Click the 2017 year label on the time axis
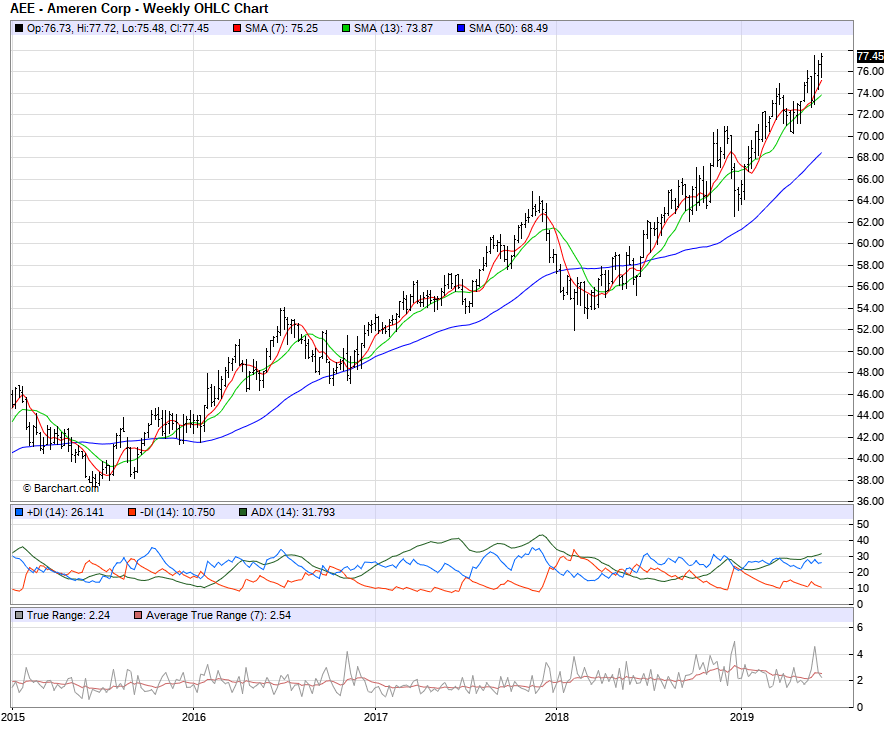 (x=376, y=717)
